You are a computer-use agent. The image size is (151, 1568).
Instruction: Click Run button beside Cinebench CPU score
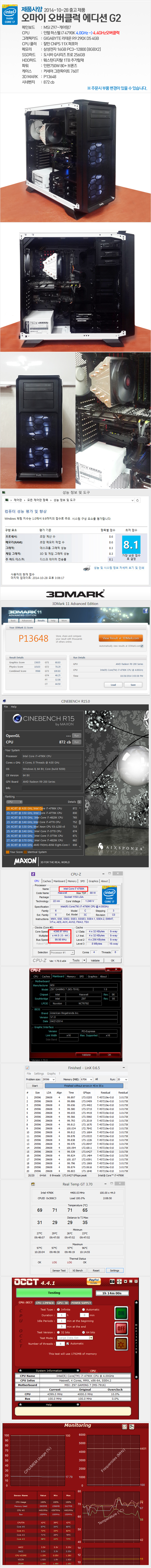(76, 742)
